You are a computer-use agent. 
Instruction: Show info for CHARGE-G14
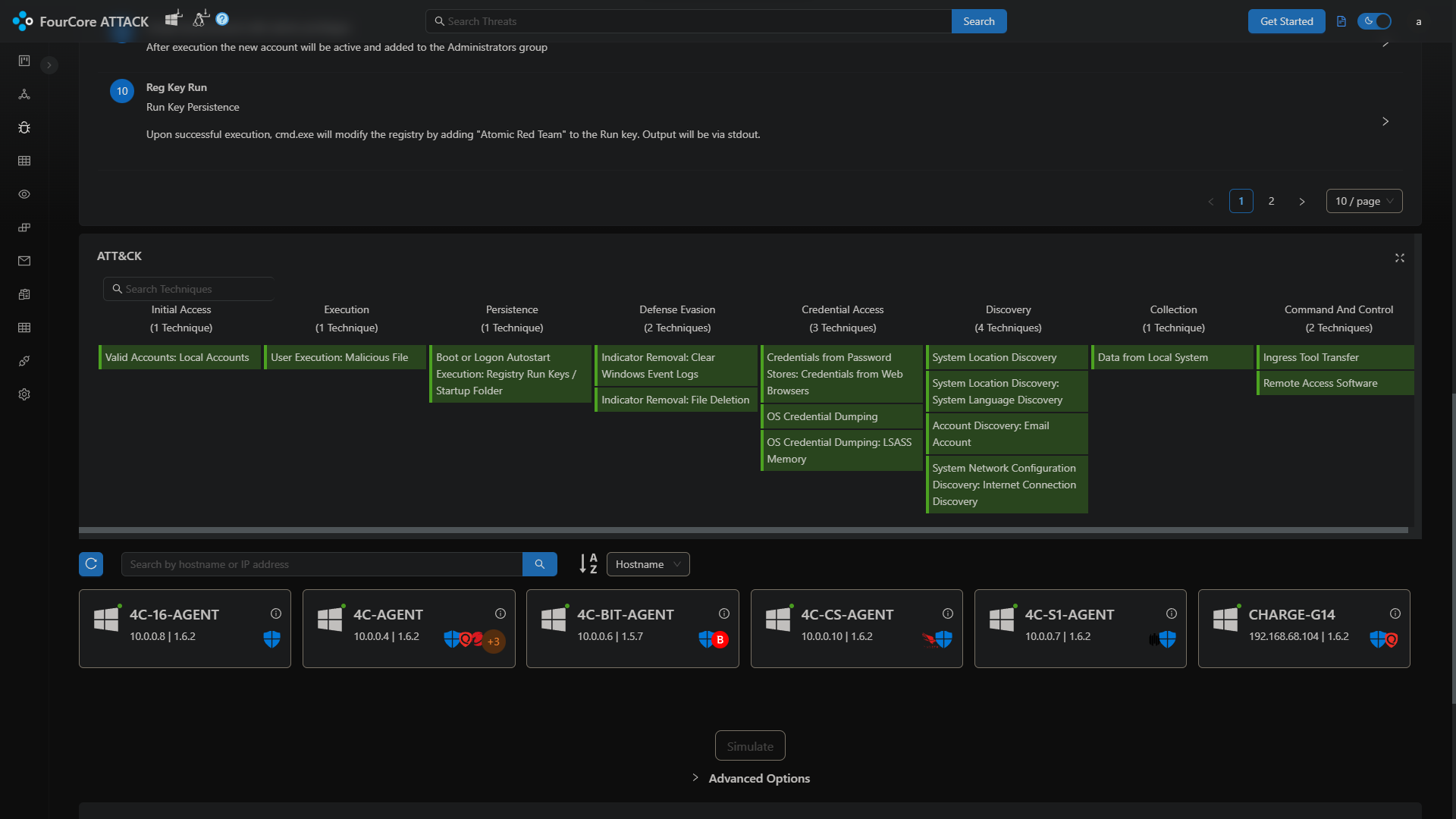point(1395,613)
